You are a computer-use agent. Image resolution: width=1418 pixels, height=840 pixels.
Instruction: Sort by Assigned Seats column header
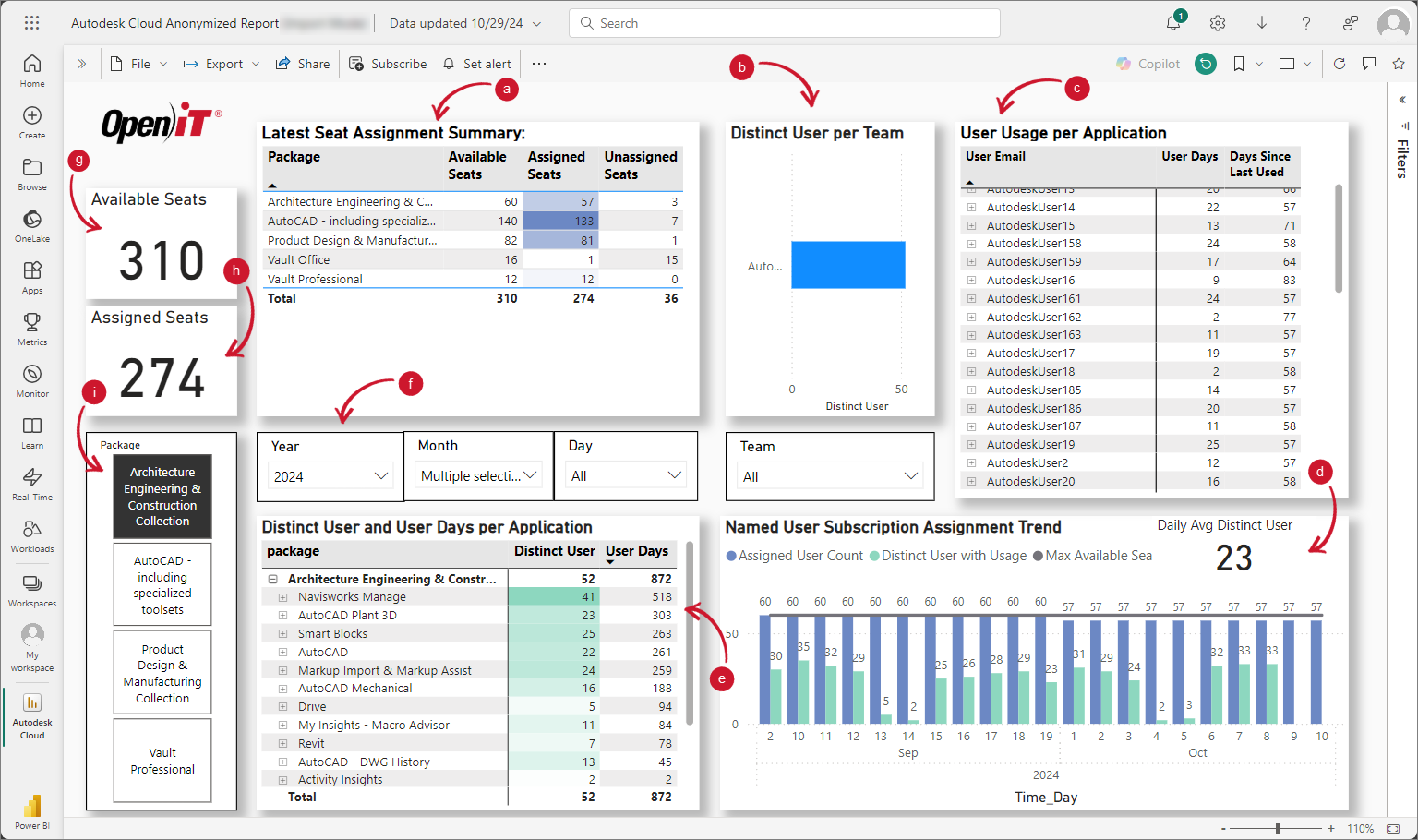556,165
